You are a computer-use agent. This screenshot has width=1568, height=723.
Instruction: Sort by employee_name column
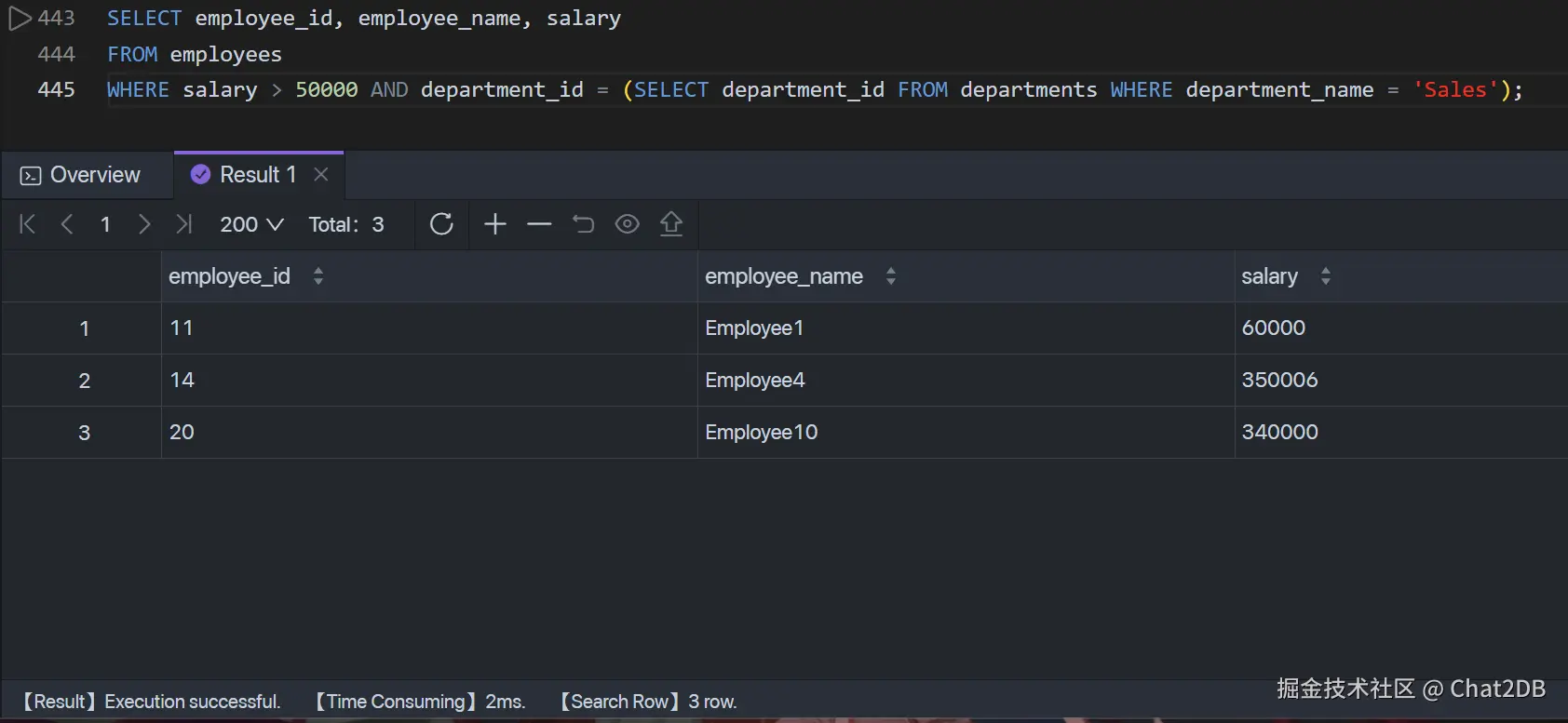click(891, 276)
